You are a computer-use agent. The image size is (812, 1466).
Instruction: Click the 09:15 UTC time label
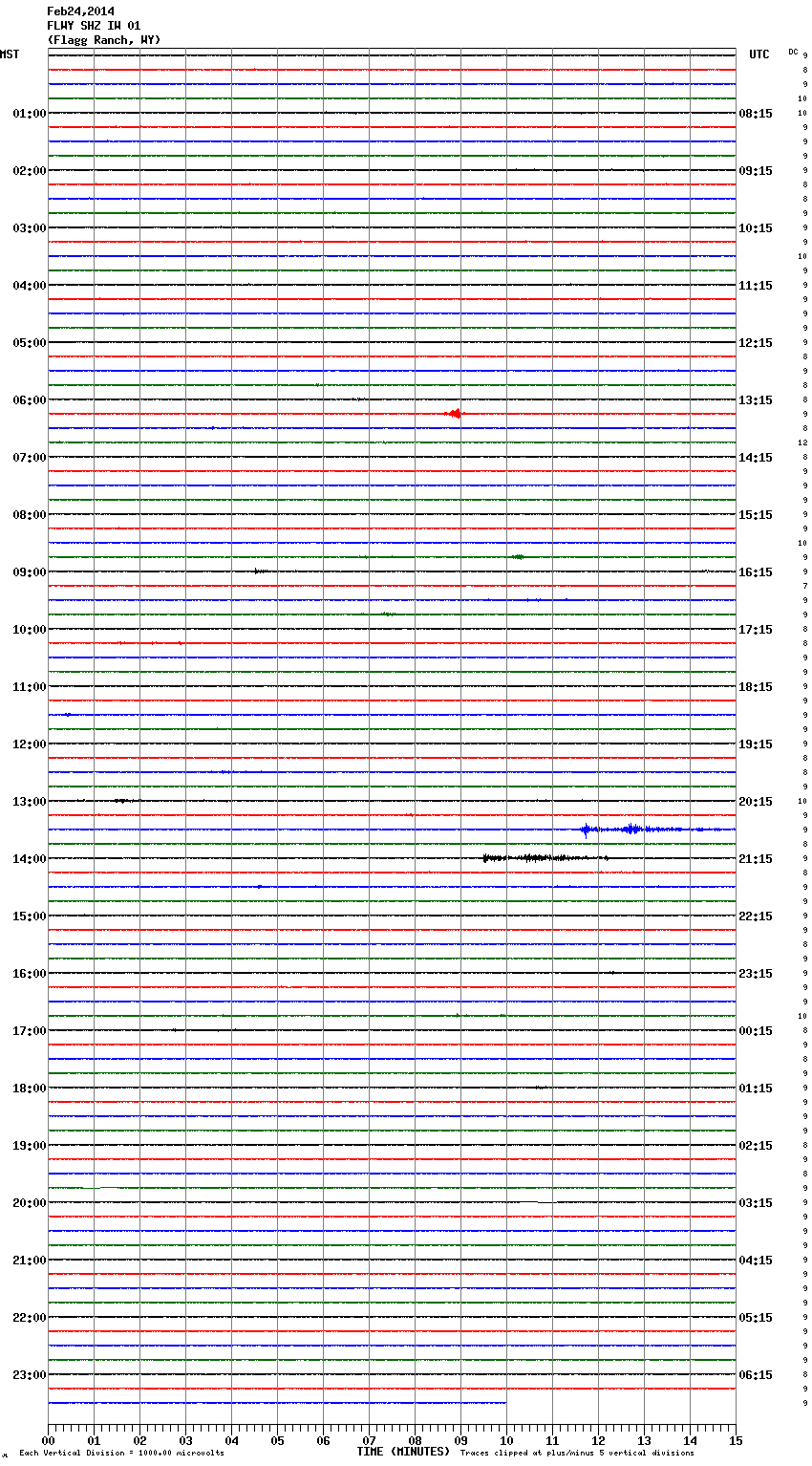click(756, 171)
